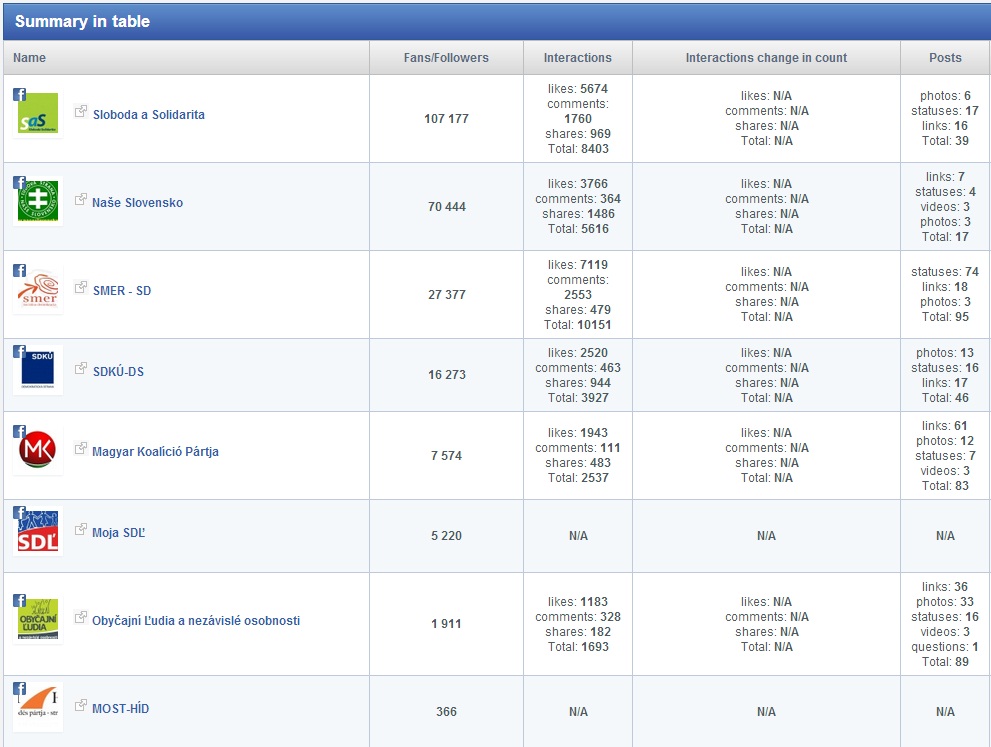Click Facebook badge on Naše Slovensko row
The height and width of the screenshot is (747, 991).
click(x=20, y=183)
